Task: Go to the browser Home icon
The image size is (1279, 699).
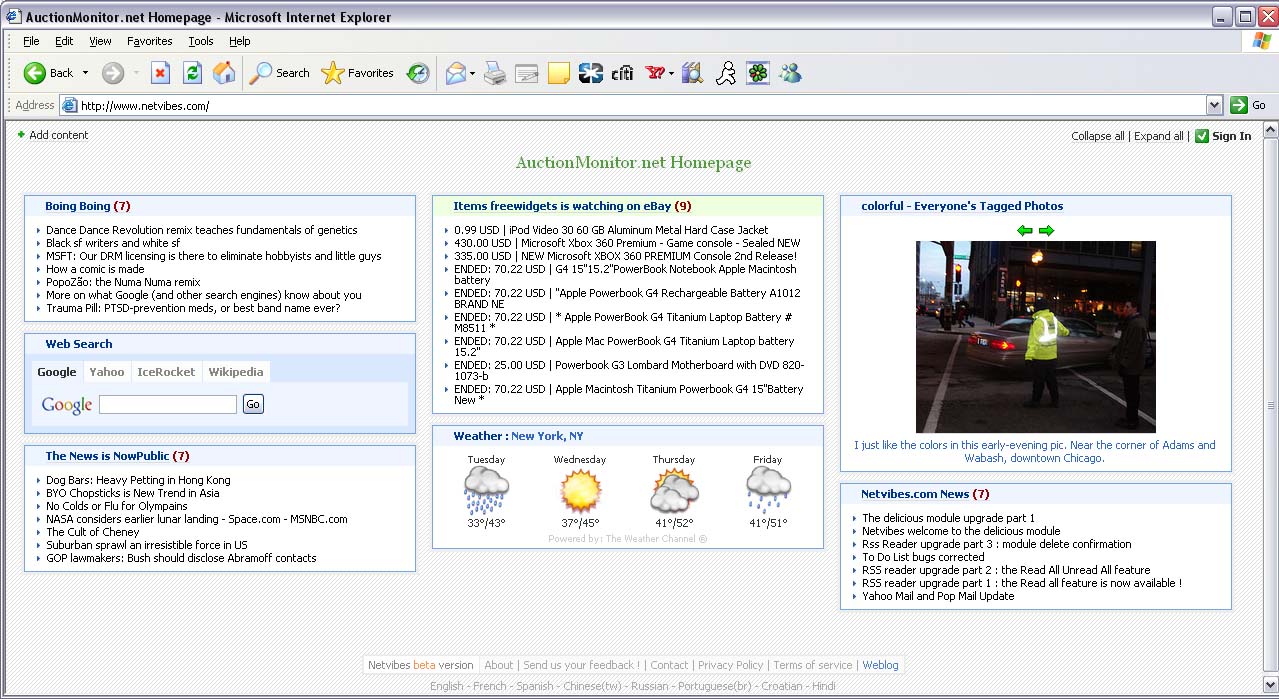Action: [224, 73]
